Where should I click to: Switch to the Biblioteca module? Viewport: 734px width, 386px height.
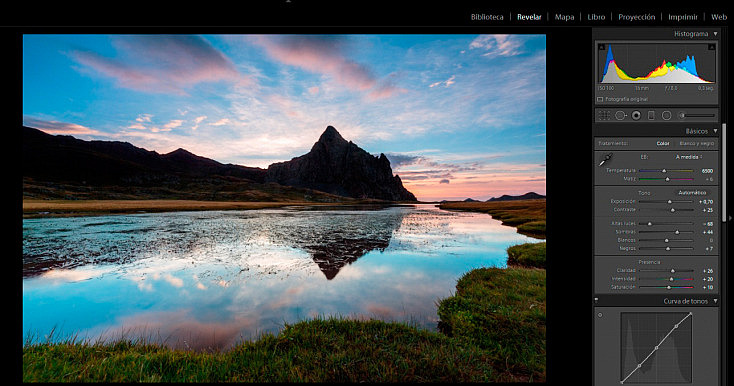click(x=487, y=17)
